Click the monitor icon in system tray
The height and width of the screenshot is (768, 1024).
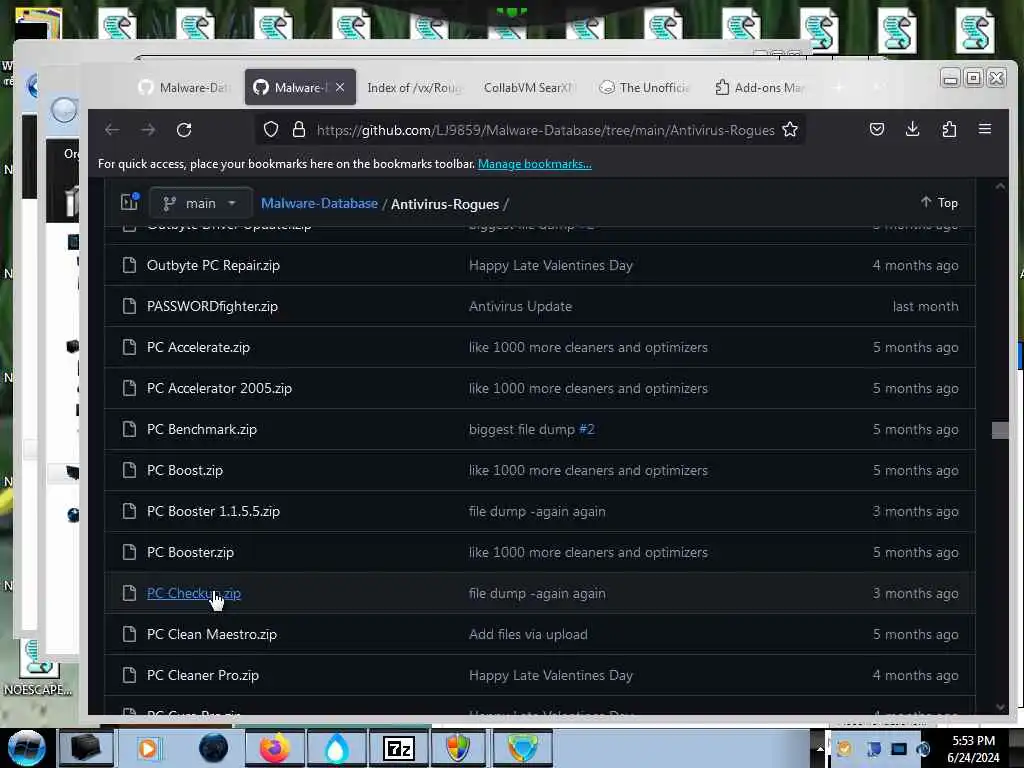click(x=899, y=749)
